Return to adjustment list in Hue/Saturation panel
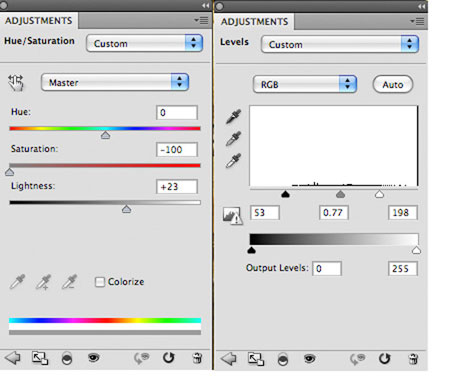 13,358
